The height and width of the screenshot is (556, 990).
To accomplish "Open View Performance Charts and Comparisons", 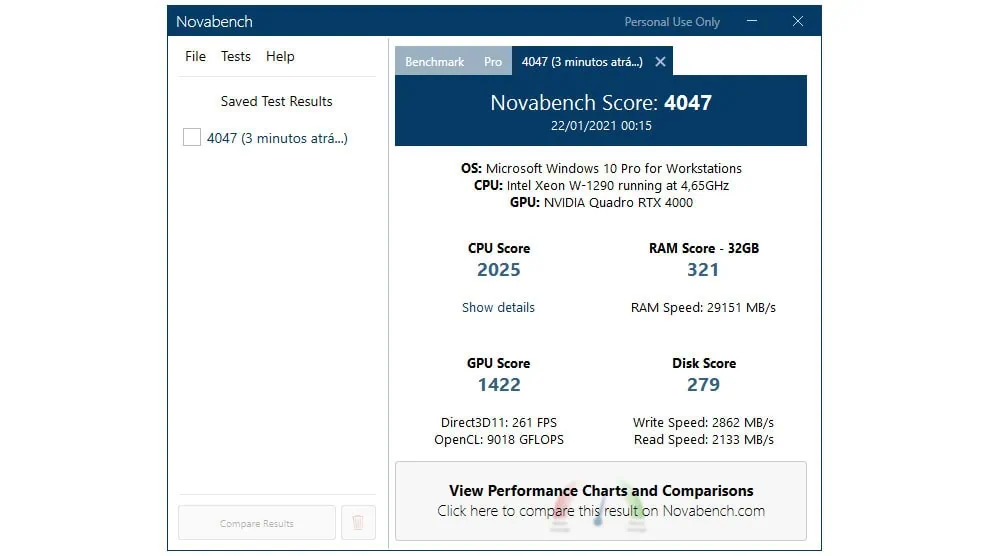I will [600, 501].
